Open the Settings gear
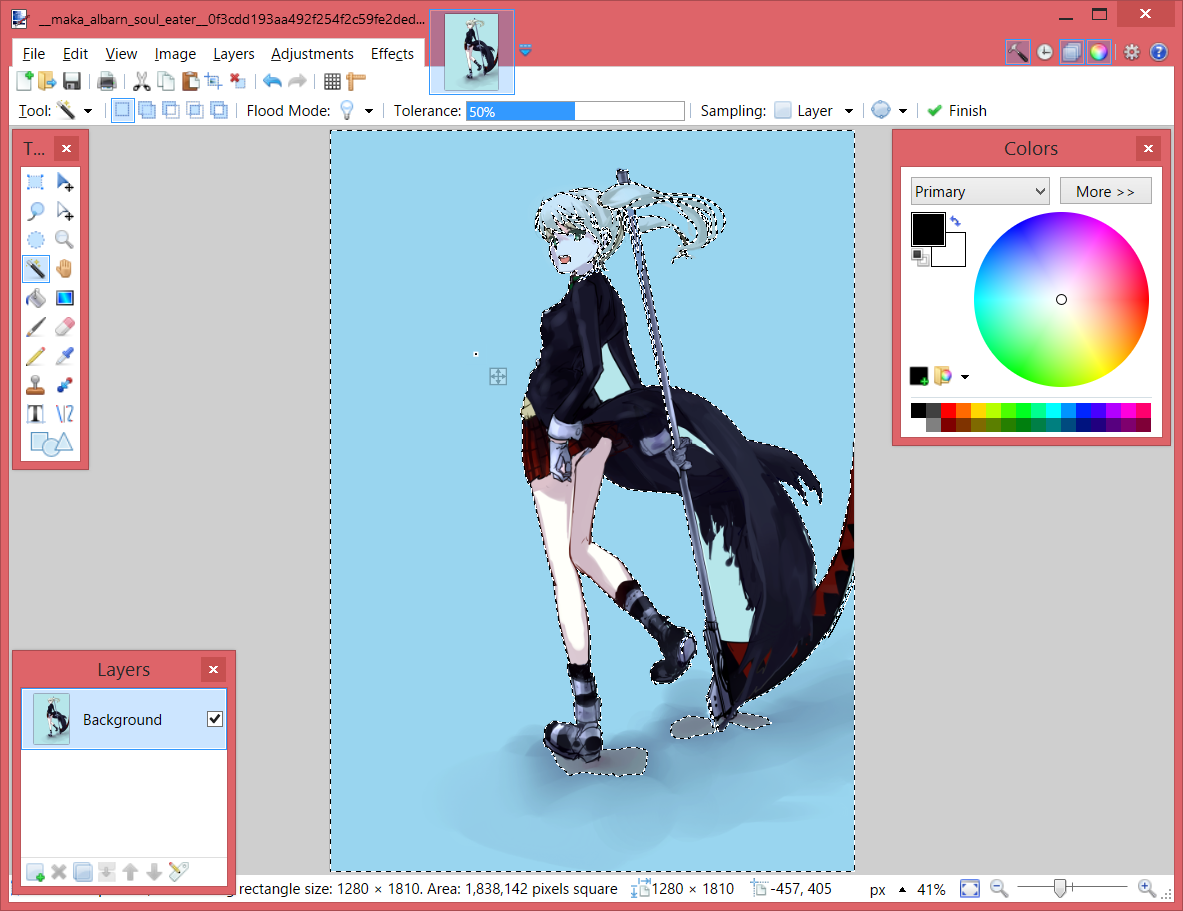Screen dimensions: 1183x911 [1132, 52]
